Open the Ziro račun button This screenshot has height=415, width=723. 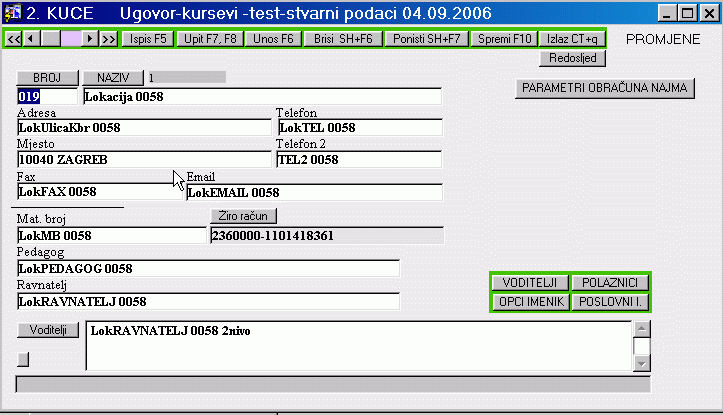pyautogui.click(x=243, y=216)
